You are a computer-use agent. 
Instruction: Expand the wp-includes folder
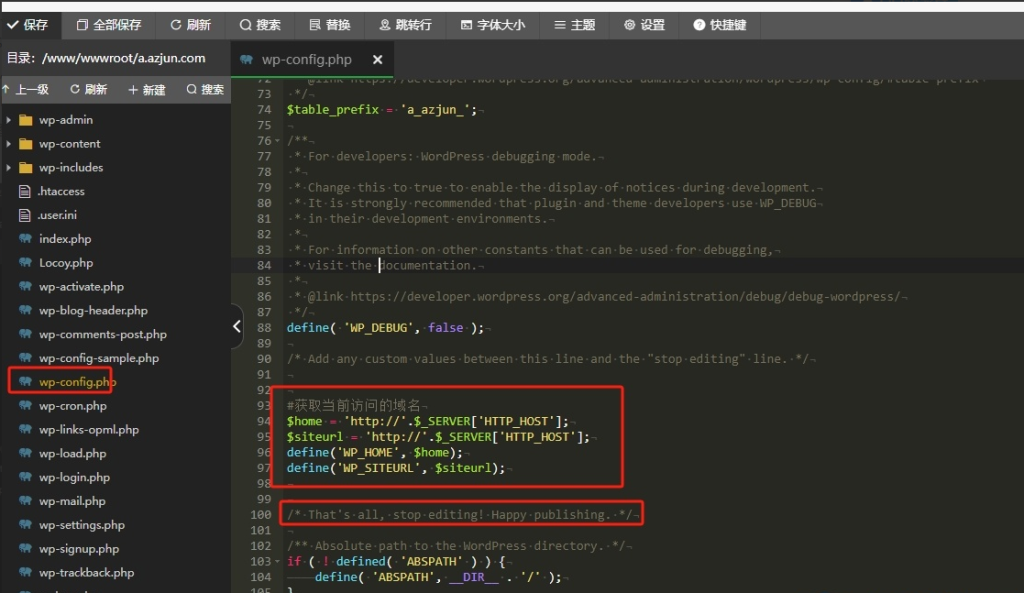pos(9,168)
